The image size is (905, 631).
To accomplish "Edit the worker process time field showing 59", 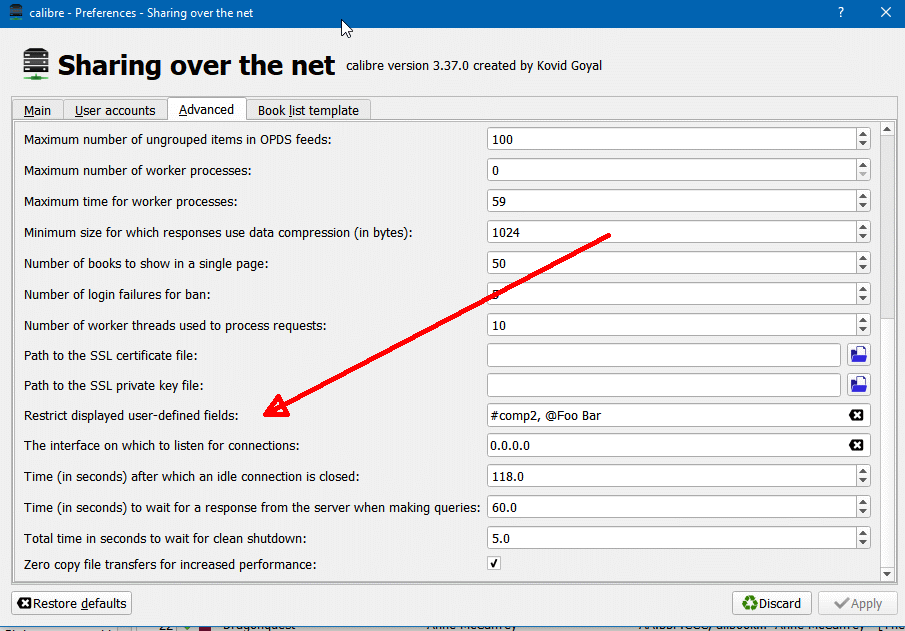I will pos(672,201).
